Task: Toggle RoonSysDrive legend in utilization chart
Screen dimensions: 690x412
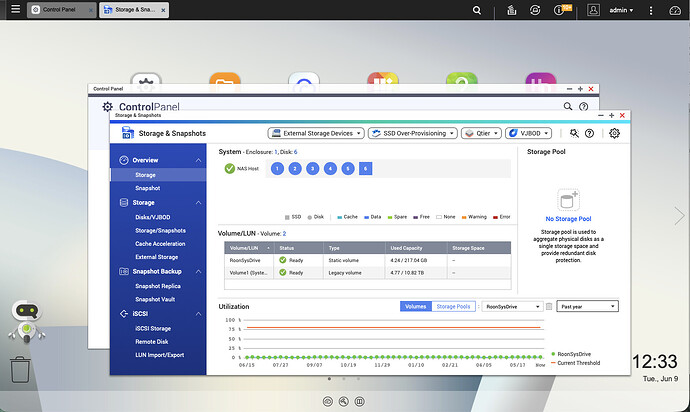Action: [571, 354]
